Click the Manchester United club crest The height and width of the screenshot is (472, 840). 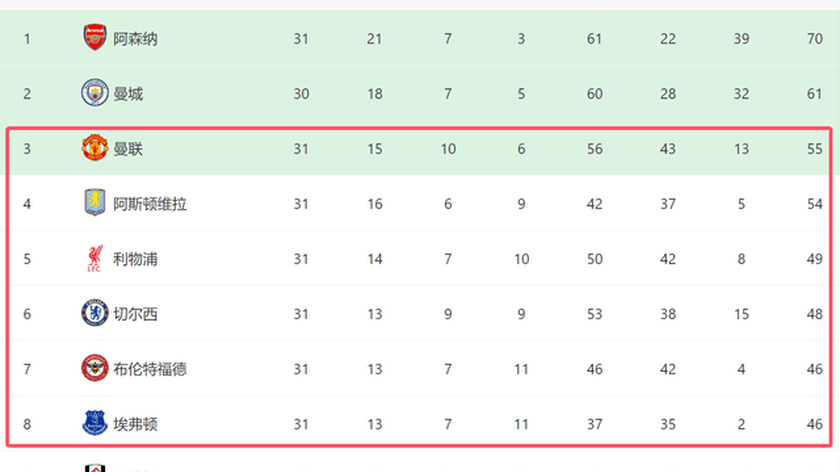(x=93, y=149)
